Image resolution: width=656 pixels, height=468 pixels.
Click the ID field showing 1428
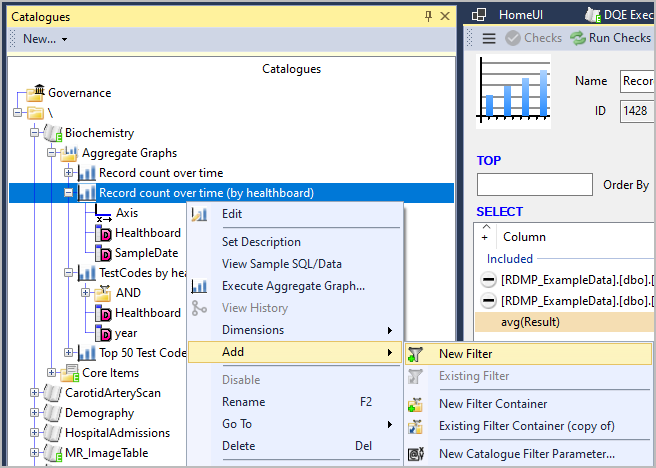click(638, 111)
